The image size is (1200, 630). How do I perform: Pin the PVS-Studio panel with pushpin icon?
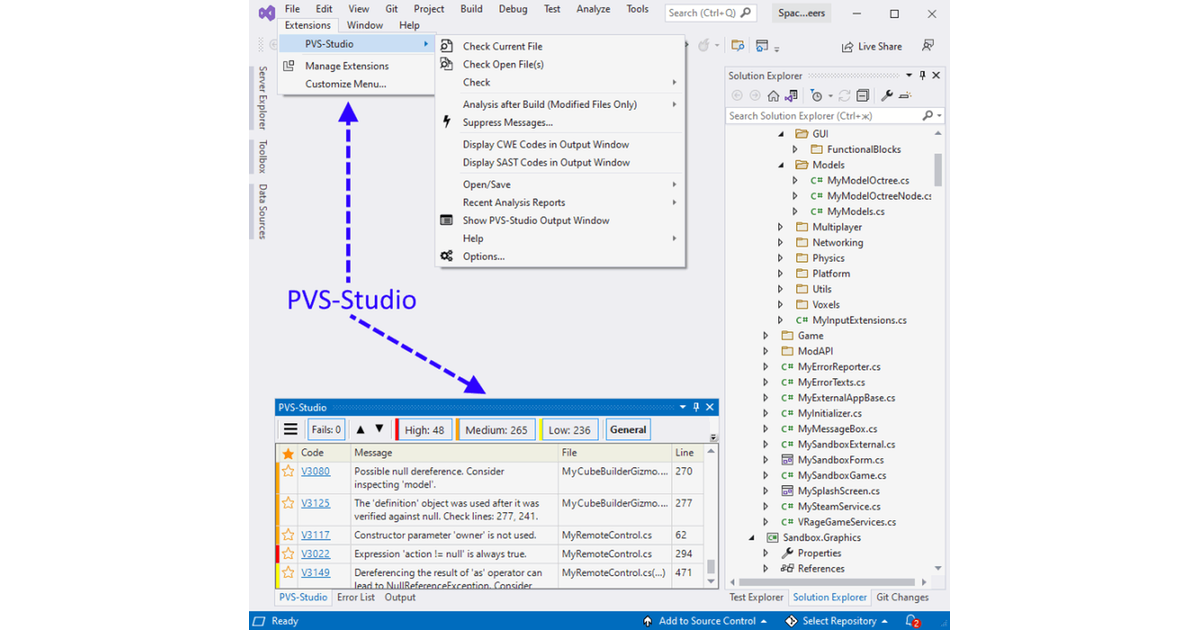click(697, 408)
